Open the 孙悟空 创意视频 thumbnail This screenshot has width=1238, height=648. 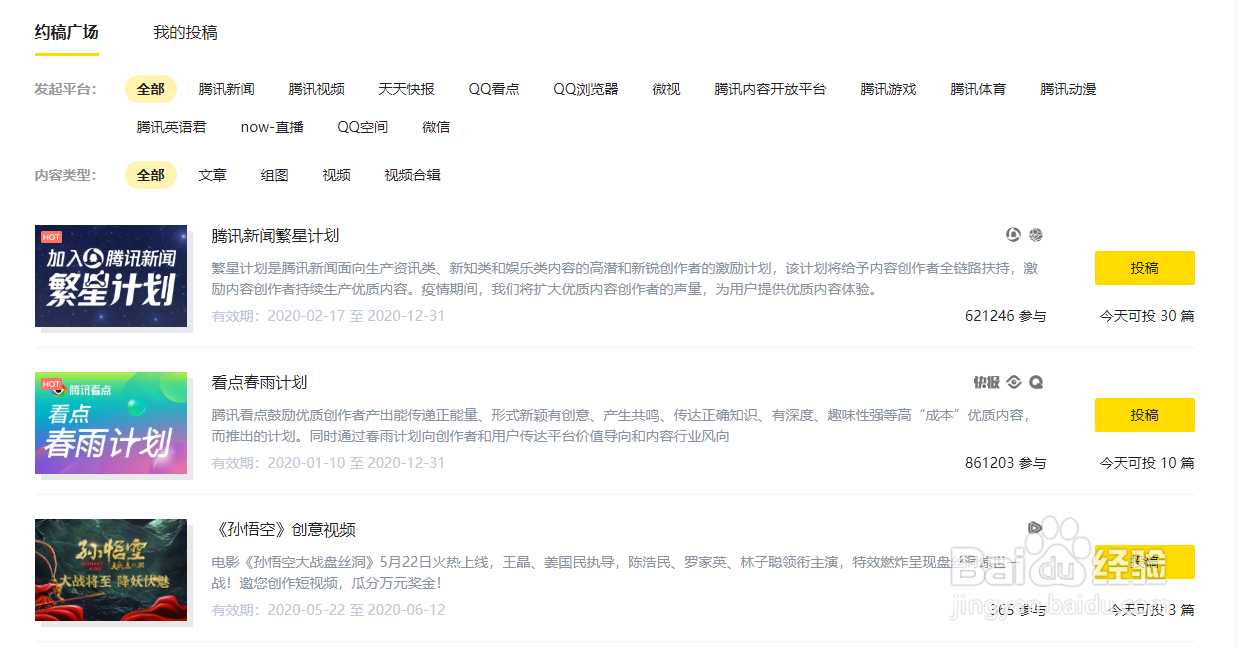point(111,570)
